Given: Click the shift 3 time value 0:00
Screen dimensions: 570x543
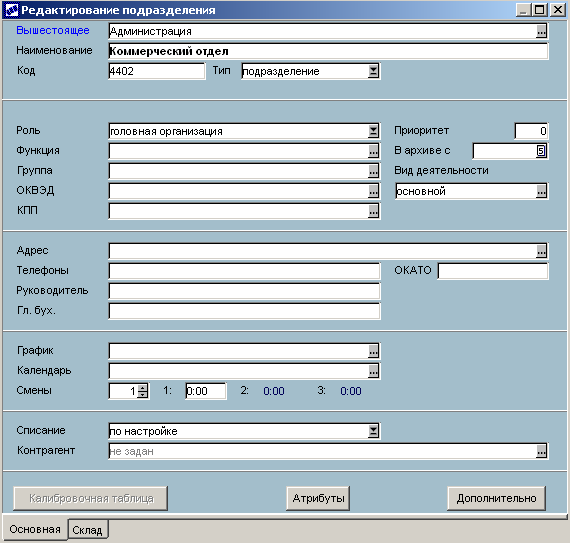Looking at the screenshot, I should 351,391.
